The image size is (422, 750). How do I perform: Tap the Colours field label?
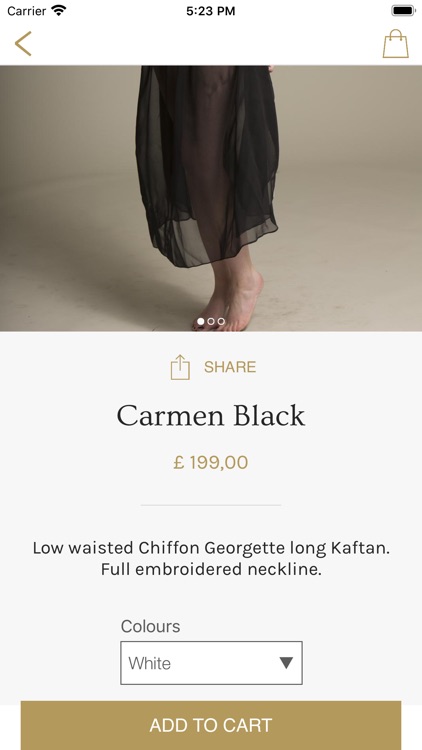pyautogui.click(x=150, y=626)
